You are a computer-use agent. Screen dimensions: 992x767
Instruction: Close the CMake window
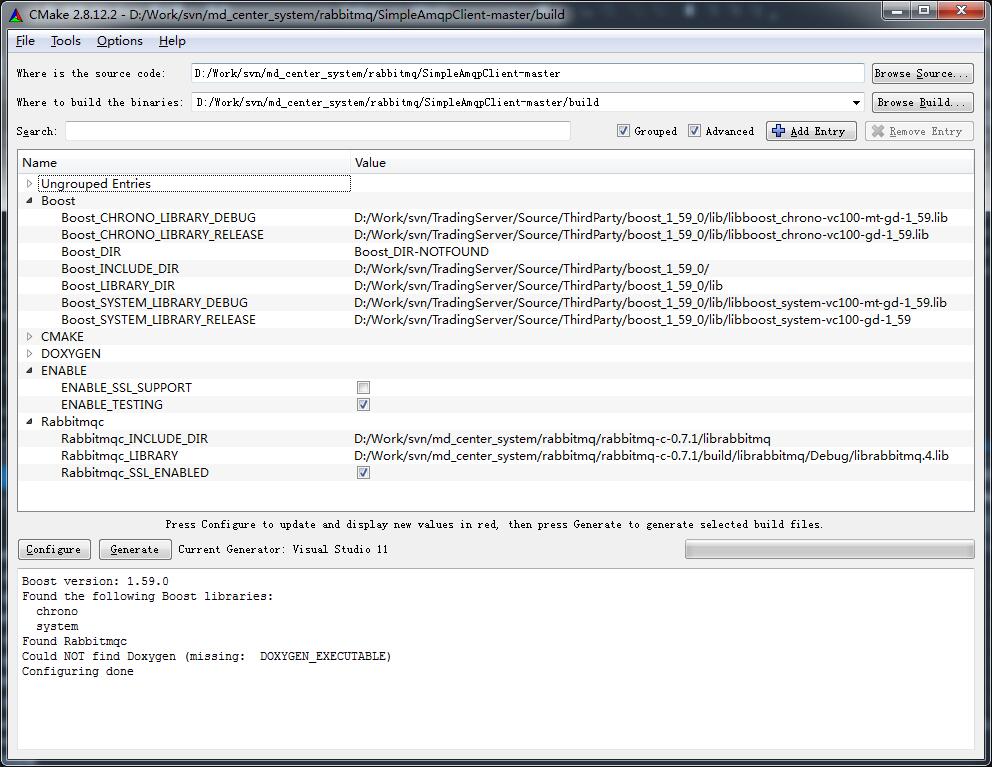tap(962, 11)
